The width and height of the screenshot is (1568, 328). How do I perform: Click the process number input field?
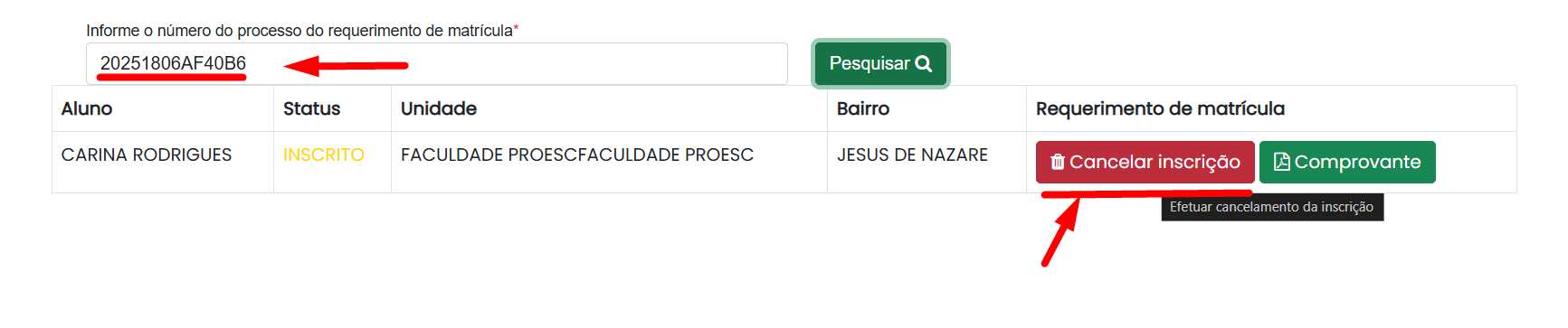pos(437,63)
